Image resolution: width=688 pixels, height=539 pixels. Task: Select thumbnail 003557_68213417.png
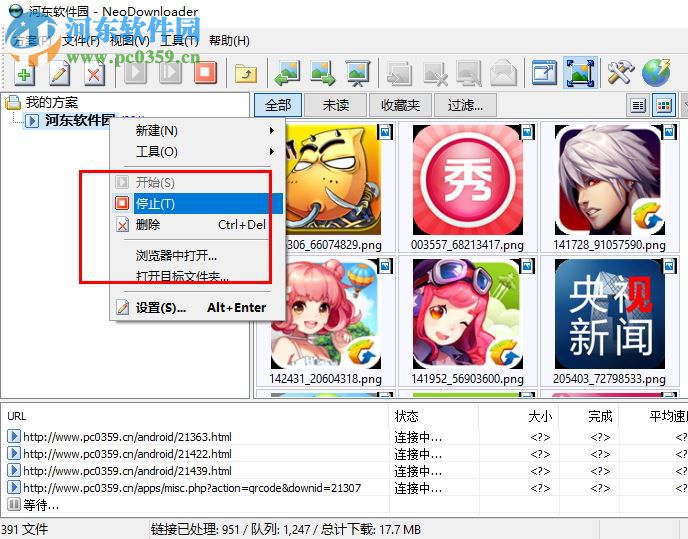[x=467, y=187]
